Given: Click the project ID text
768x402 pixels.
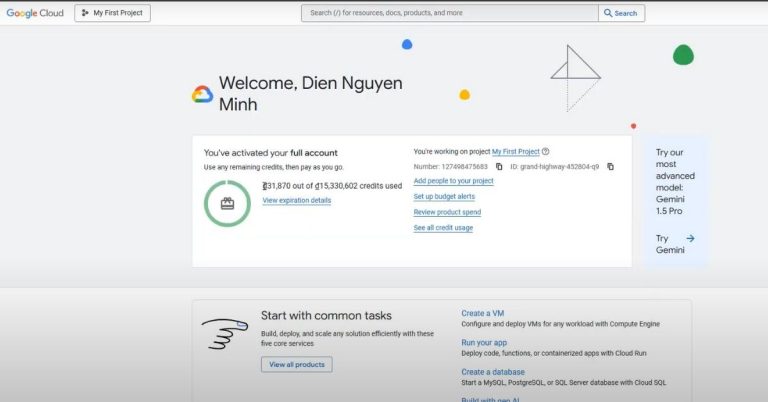Looking at the screenshot, I should pos(554,166).
